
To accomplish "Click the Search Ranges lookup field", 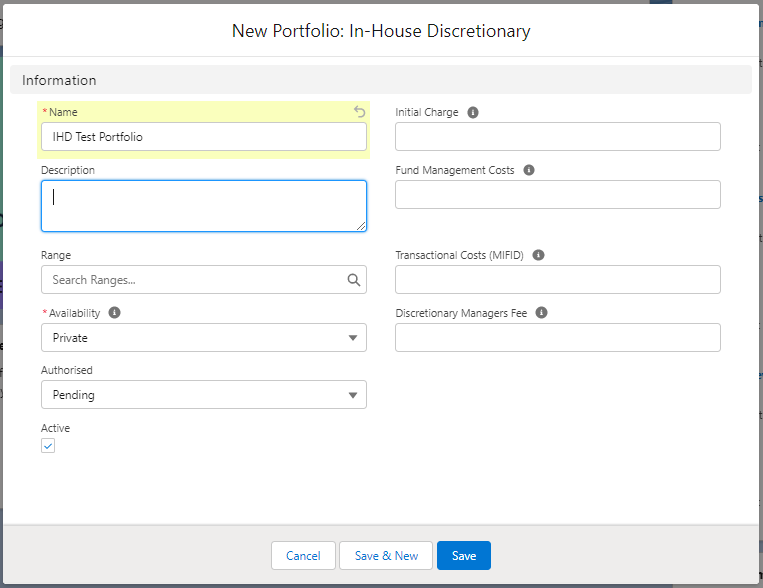I will [195, 280].
